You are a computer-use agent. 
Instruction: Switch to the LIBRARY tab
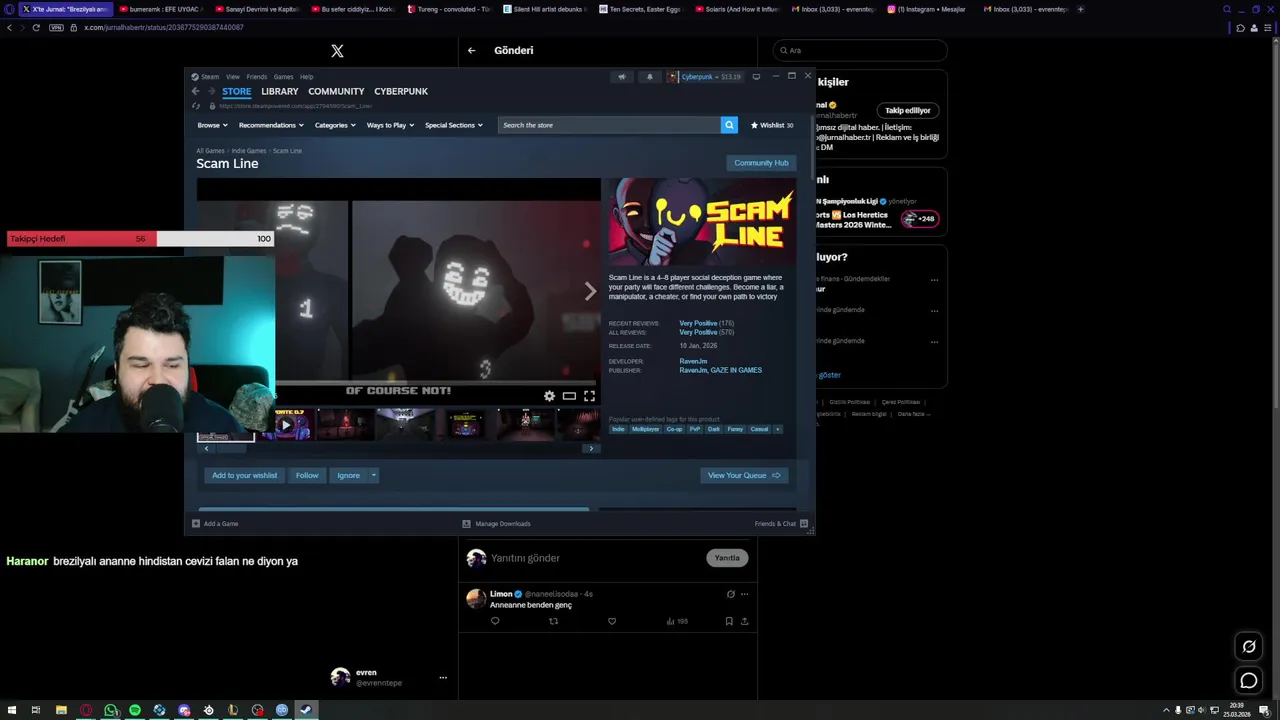280,91
